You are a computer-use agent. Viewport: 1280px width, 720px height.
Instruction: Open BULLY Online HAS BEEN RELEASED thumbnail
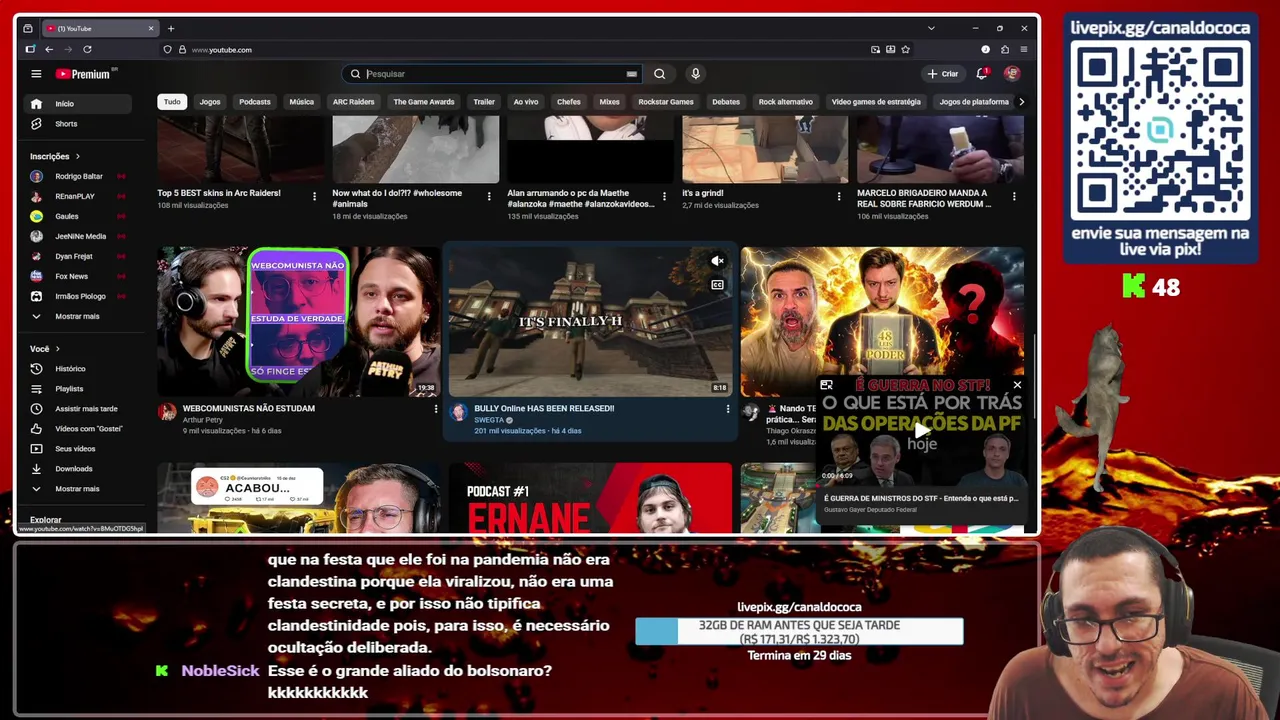point(590,321)
